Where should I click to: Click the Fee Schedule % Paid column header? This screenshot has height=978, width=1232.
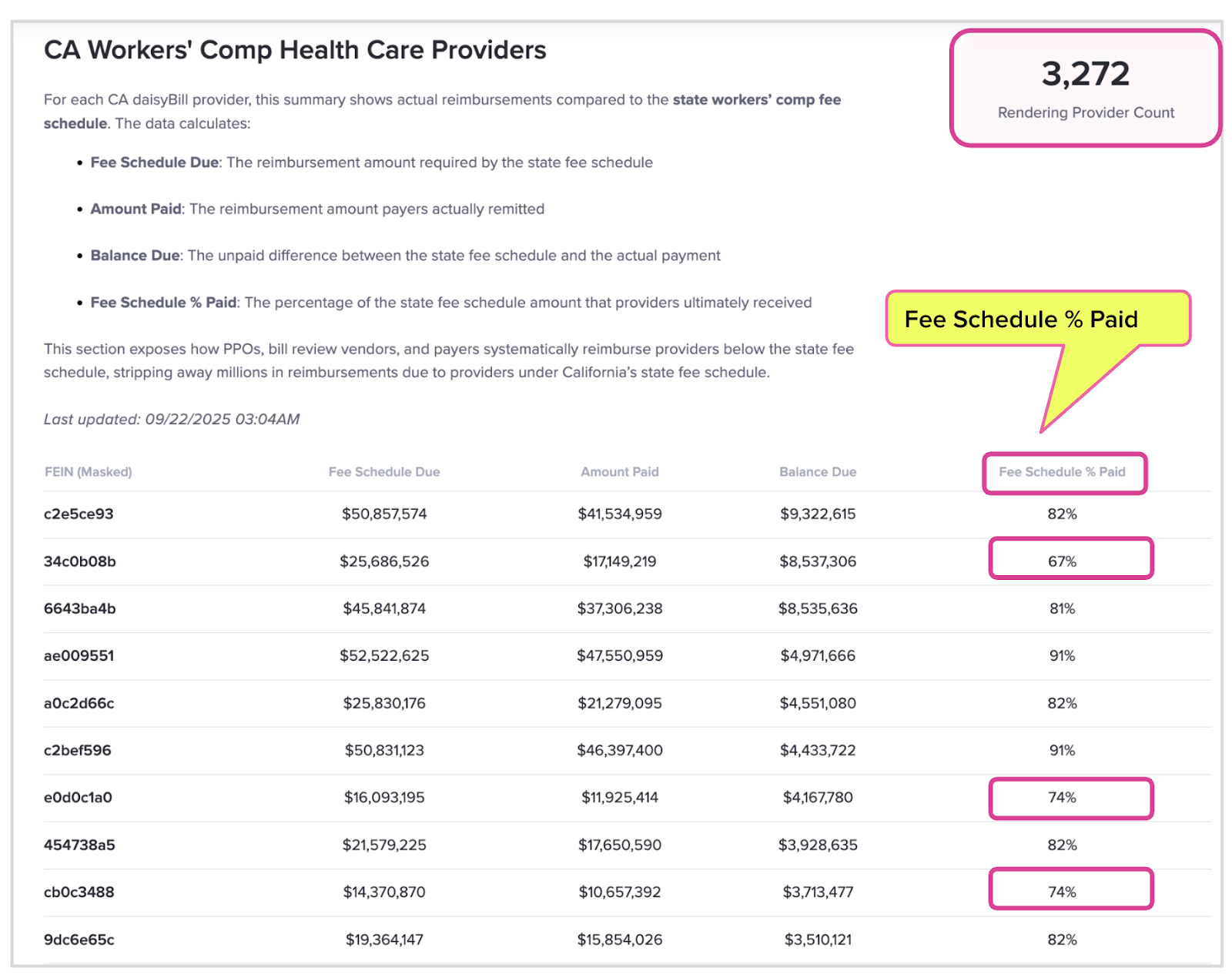[1062, 472]
